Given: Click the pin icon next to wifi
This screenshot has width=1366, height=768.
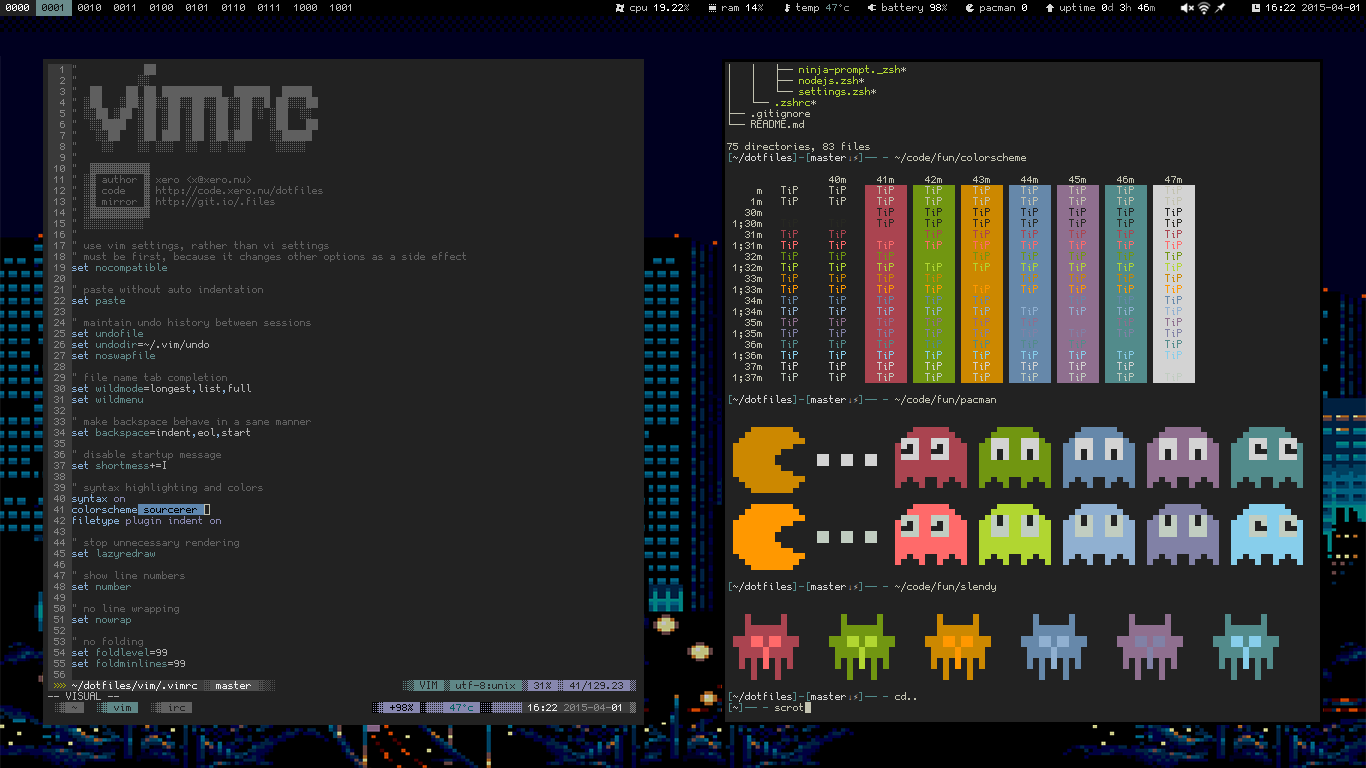Looking at the screenshot, I should coord(1221,8).
